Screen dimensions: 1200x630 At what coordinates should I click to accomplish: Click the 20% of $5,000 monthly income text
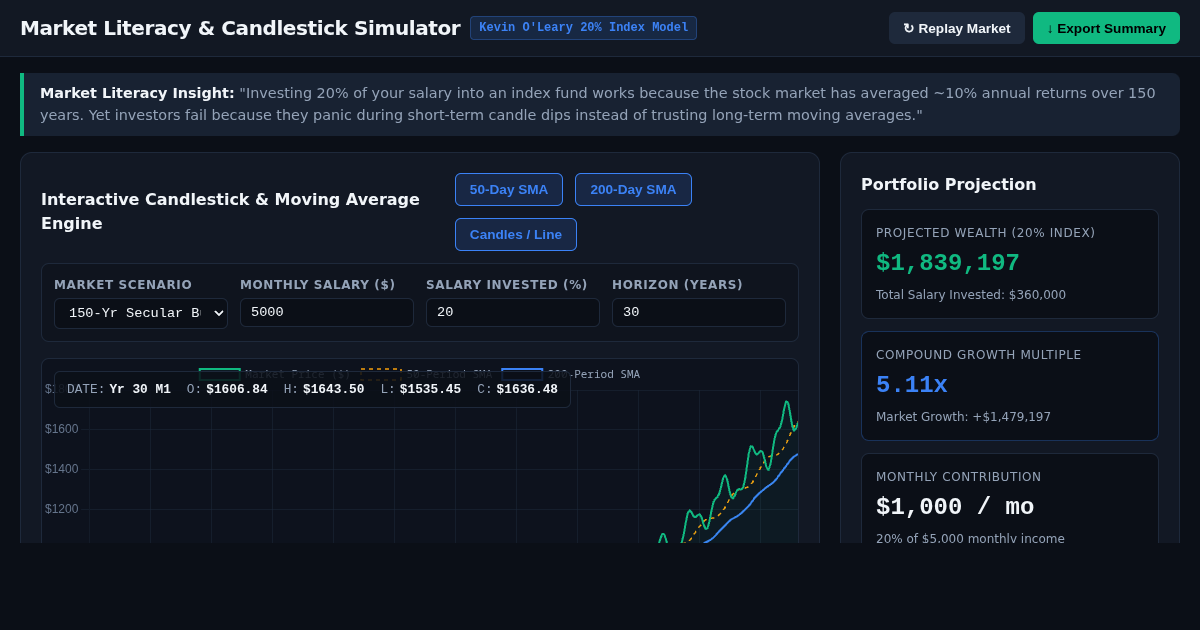(970, 538)
